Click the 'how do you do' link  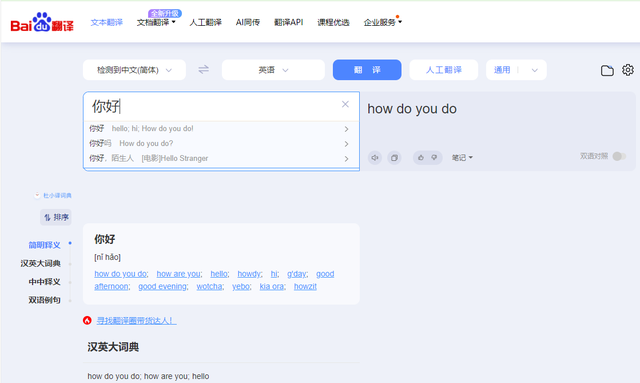click(121, 274)
